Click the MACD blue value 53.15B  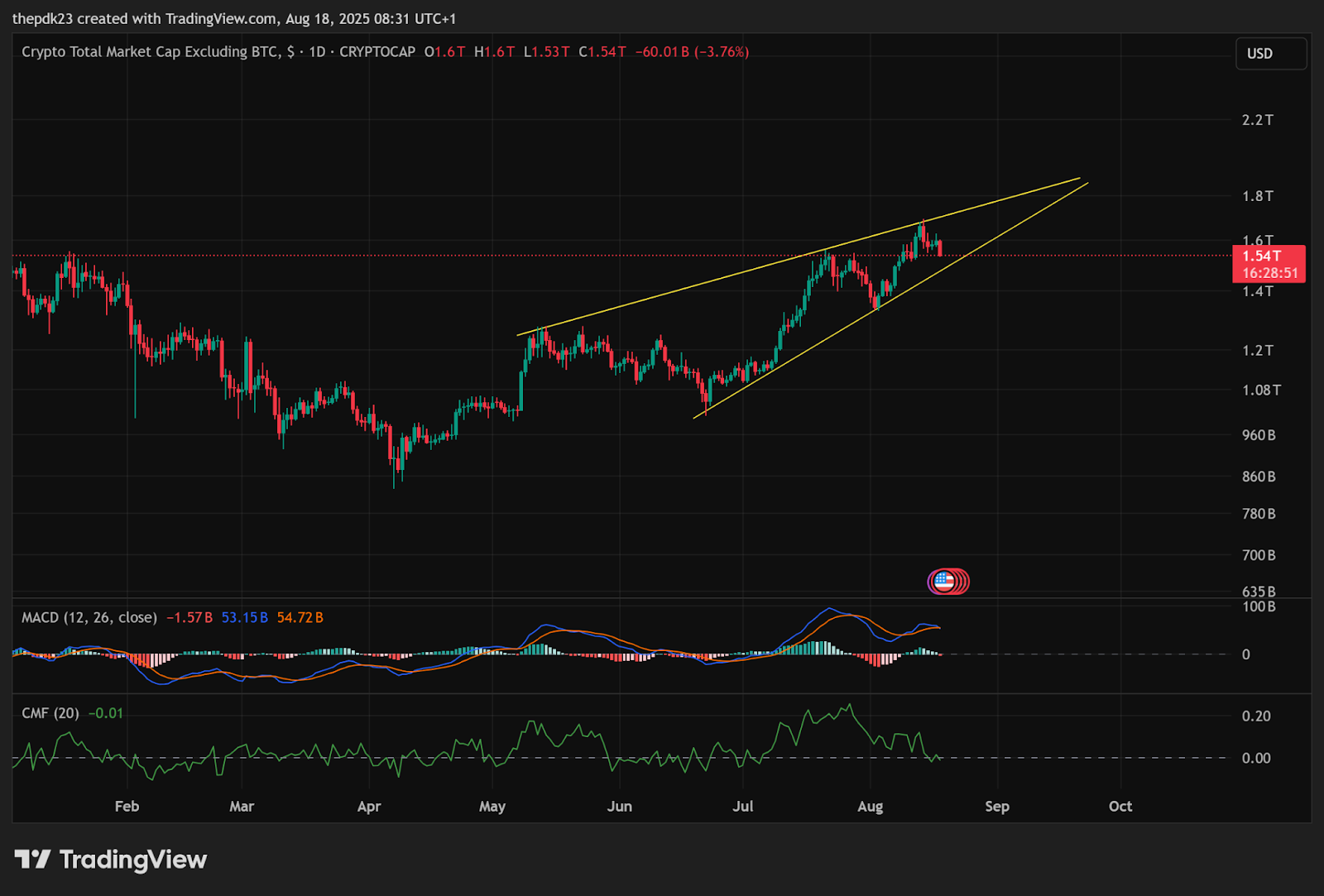point(245,617)
